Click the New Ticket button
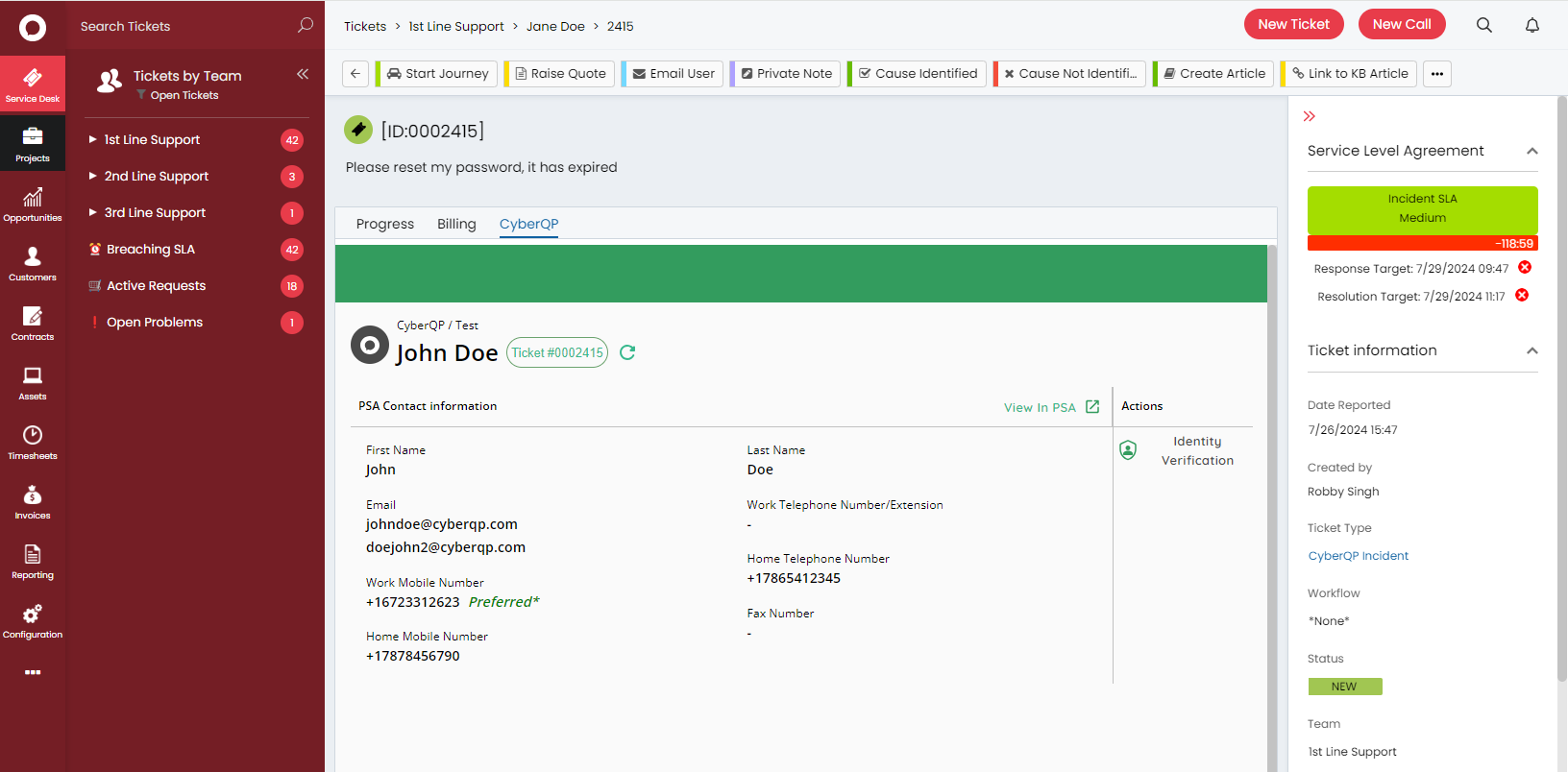The image size is (1568, 772). point(1293,24)
